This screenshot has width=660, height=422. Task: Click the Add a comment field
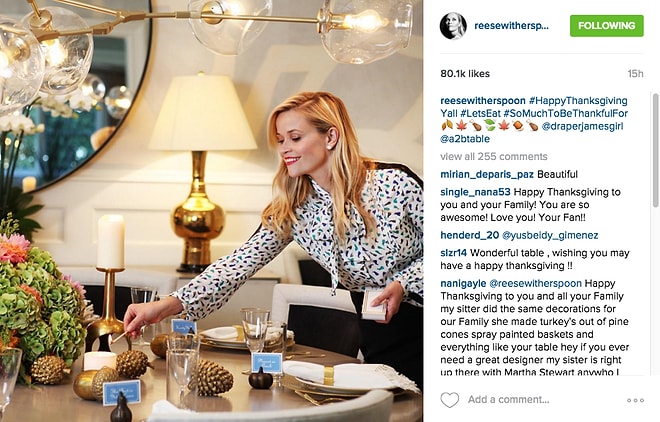coord(543,400)
